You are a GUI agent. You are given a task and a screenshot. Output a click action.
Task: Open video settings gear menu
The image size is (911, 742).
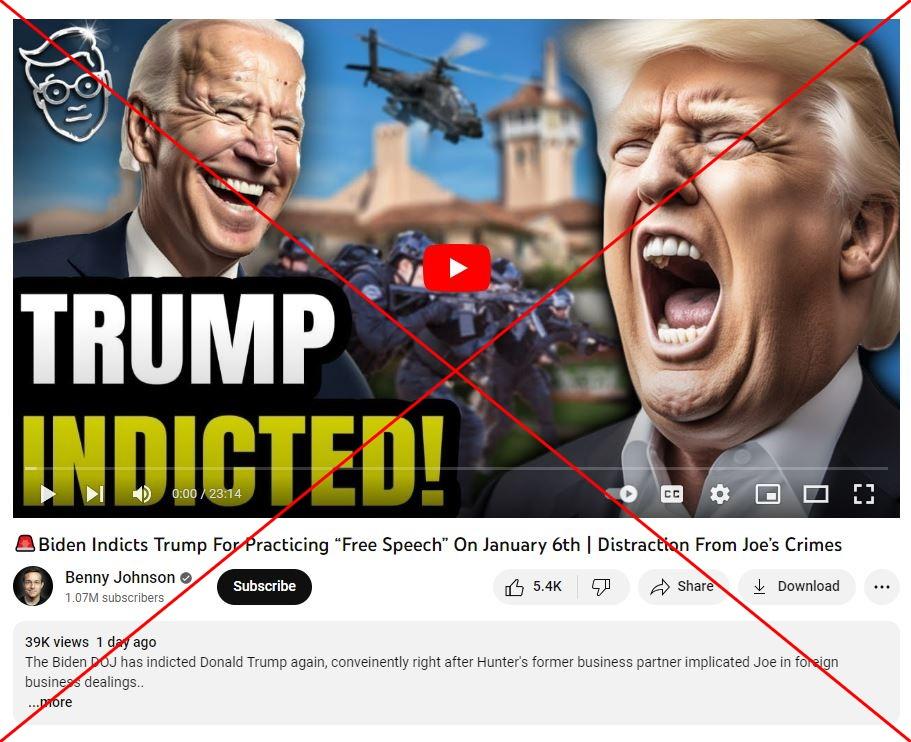click(x=720, y=494)
